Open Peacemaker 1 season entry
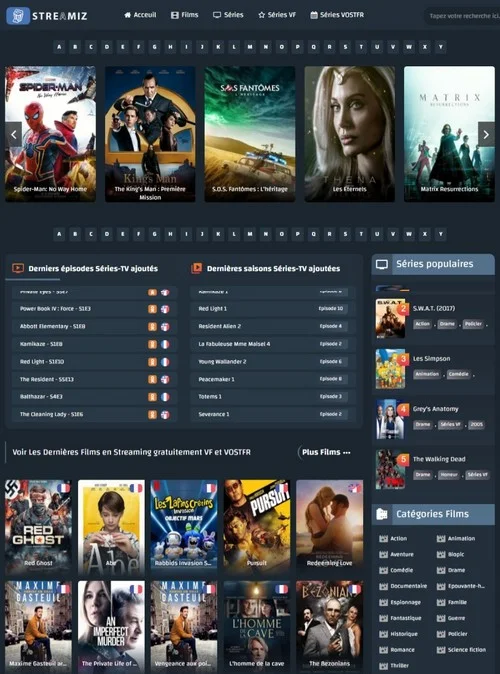 tap(273, 379)
